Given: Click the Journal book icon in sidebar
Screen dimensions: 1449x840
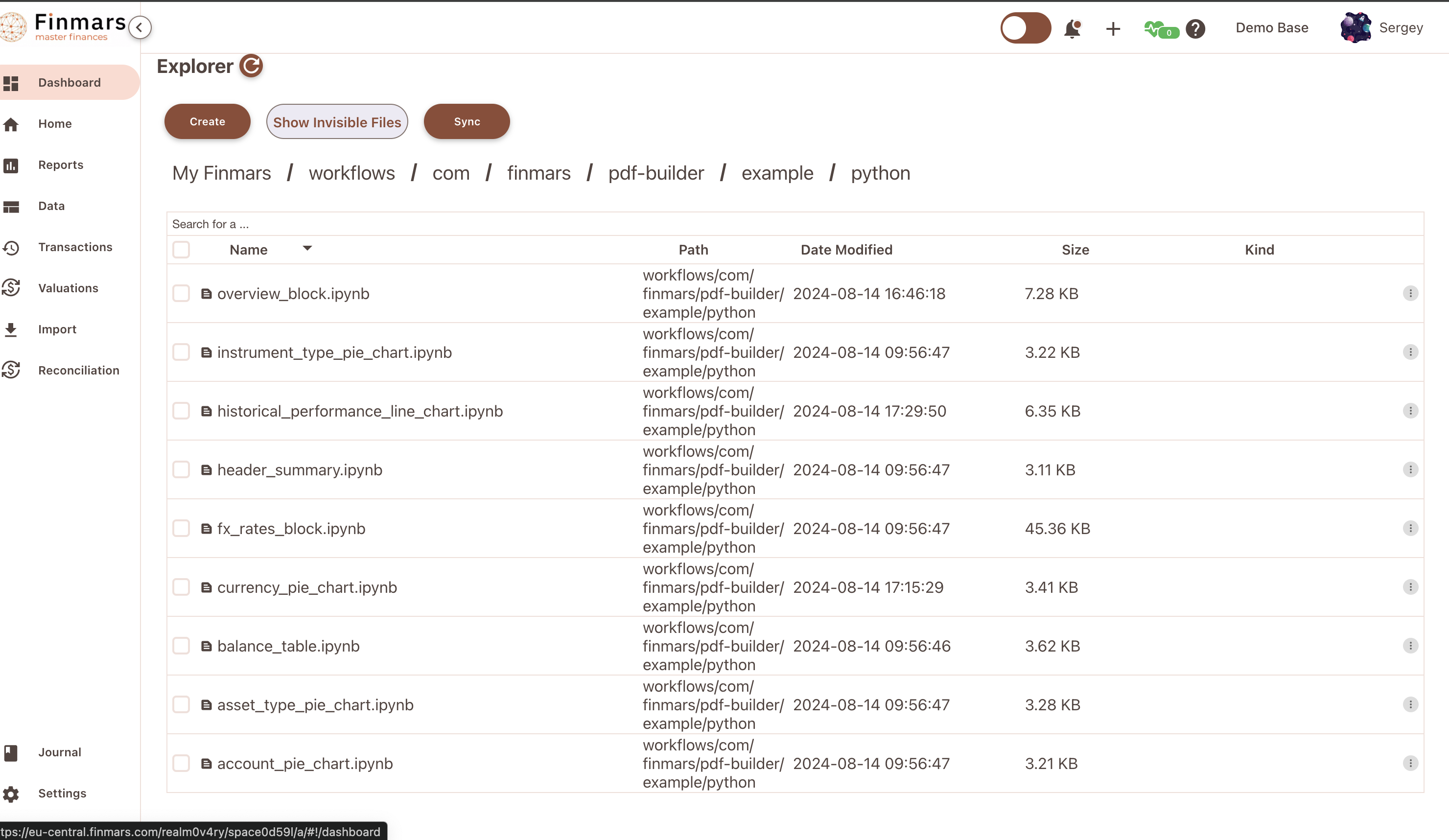Looking at the screenshot, I should [11, 752].
